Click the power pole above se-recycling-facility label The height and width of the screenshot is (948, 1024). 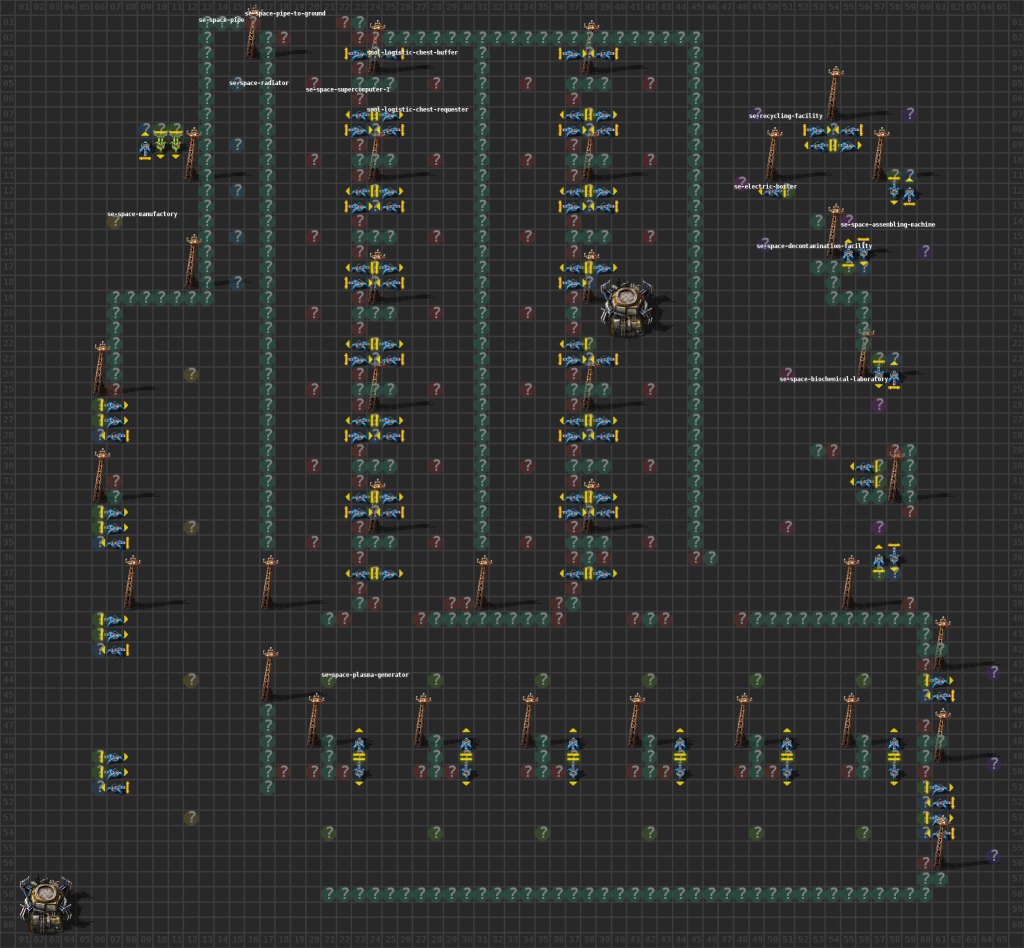833,93
